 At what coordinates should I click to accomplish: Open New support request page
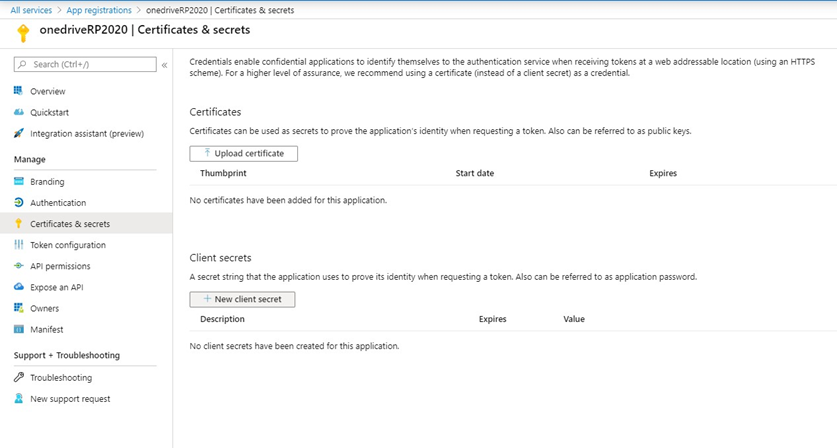point(70,399)
